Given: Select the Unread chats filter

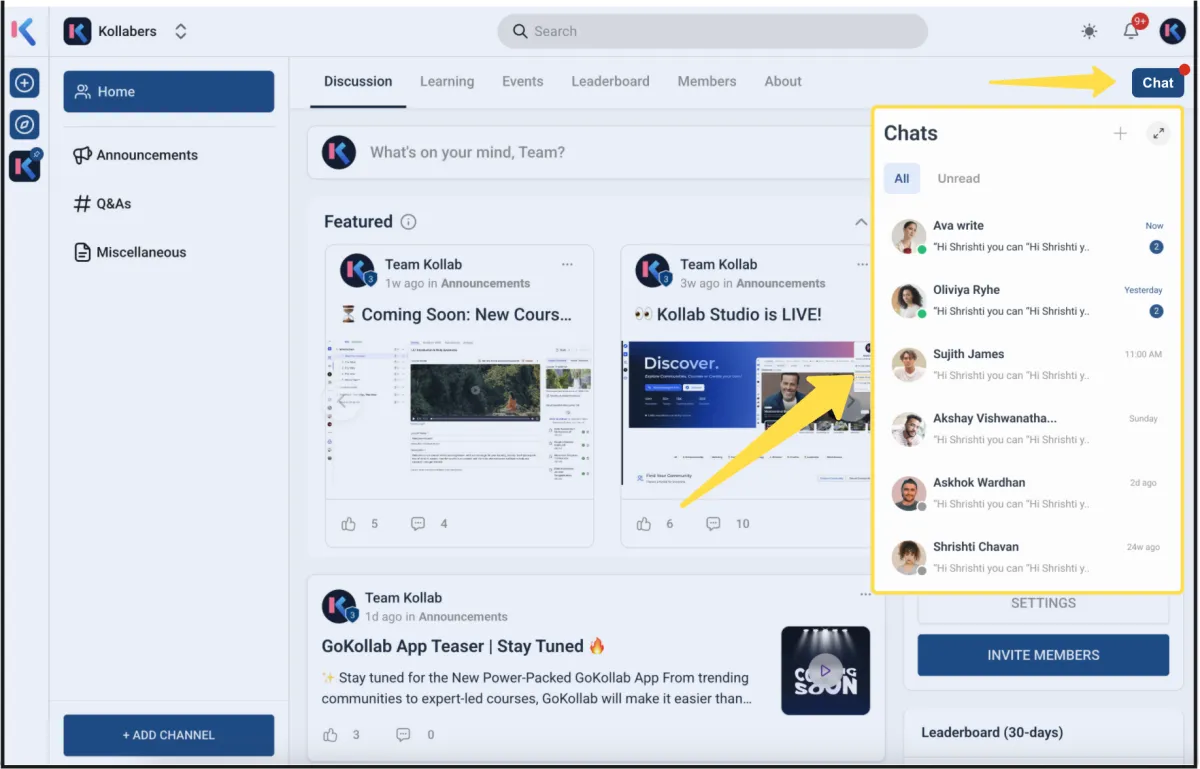Looking at the screenshot, I should pos(958,178).
